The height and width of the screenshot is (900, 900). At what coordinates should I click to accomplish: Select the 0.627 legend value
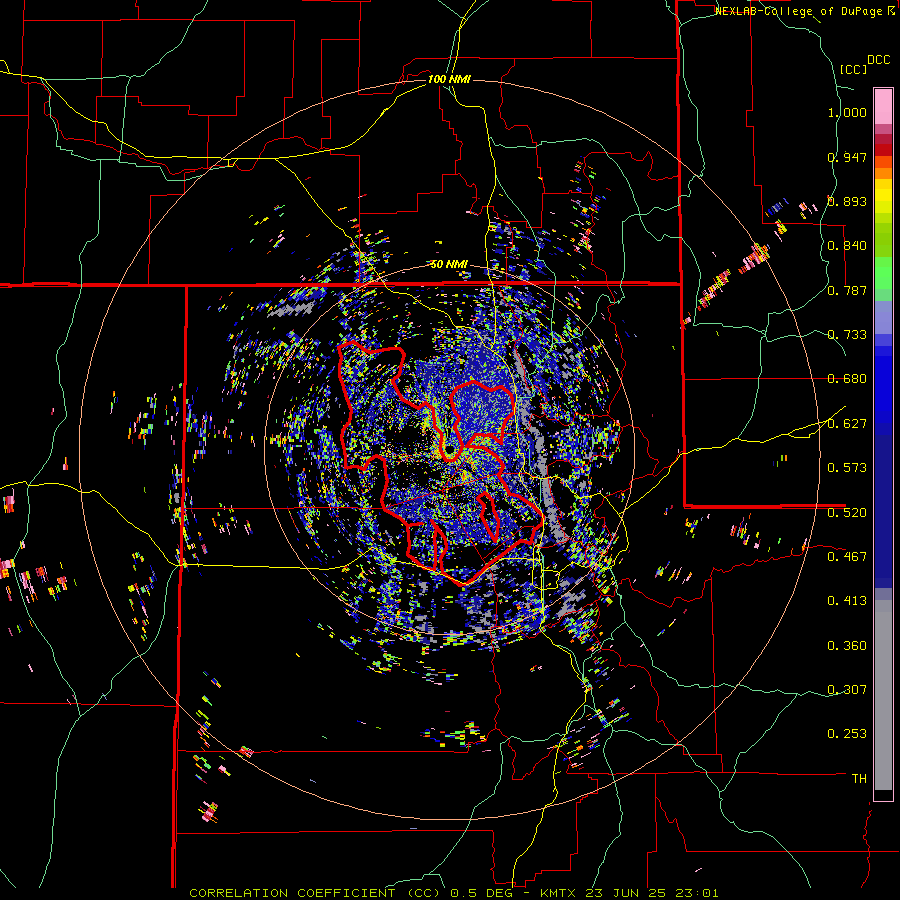click(x=847, y=423)
